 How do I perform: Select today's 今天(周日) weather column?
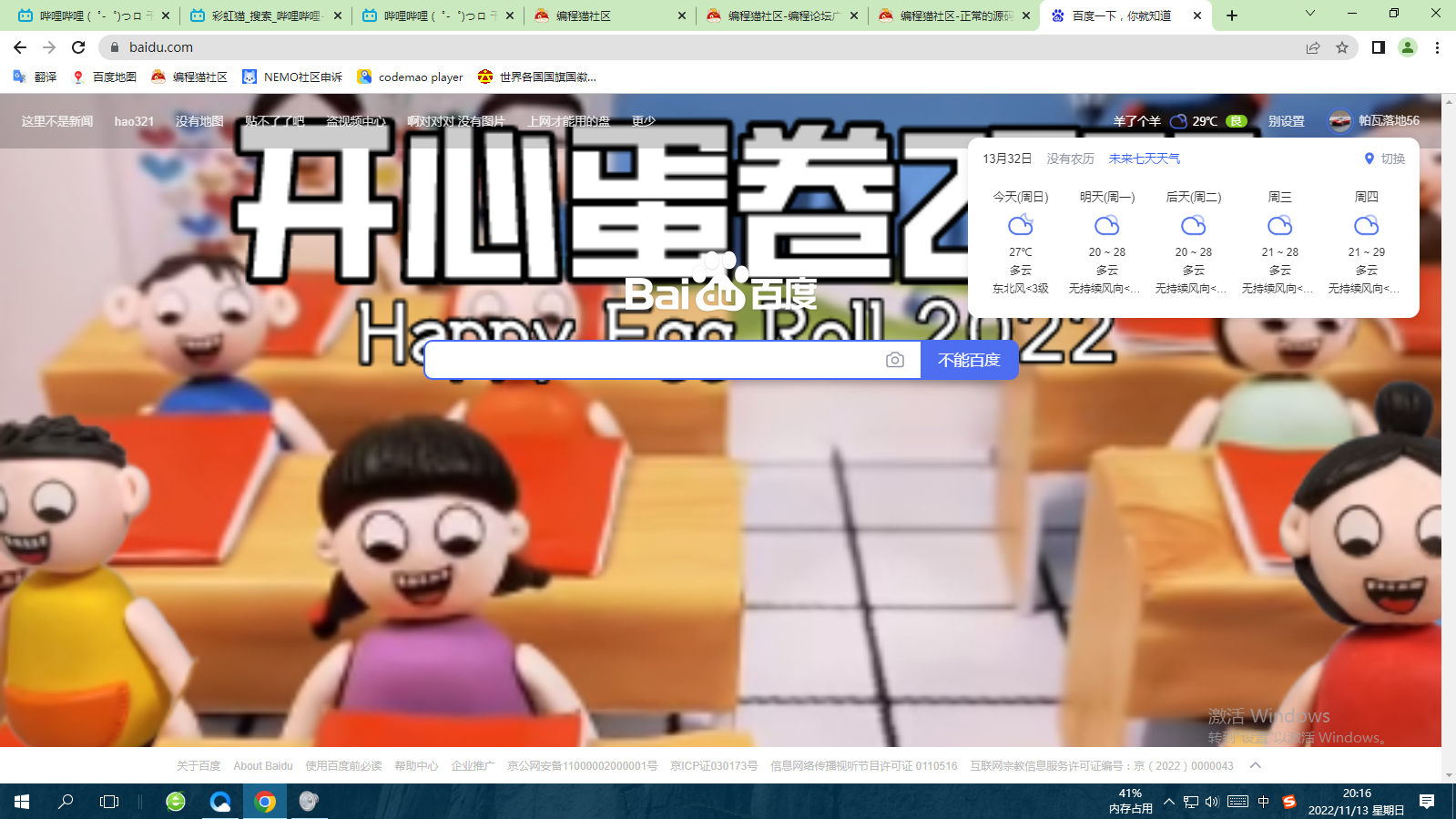coord(1021,242)
